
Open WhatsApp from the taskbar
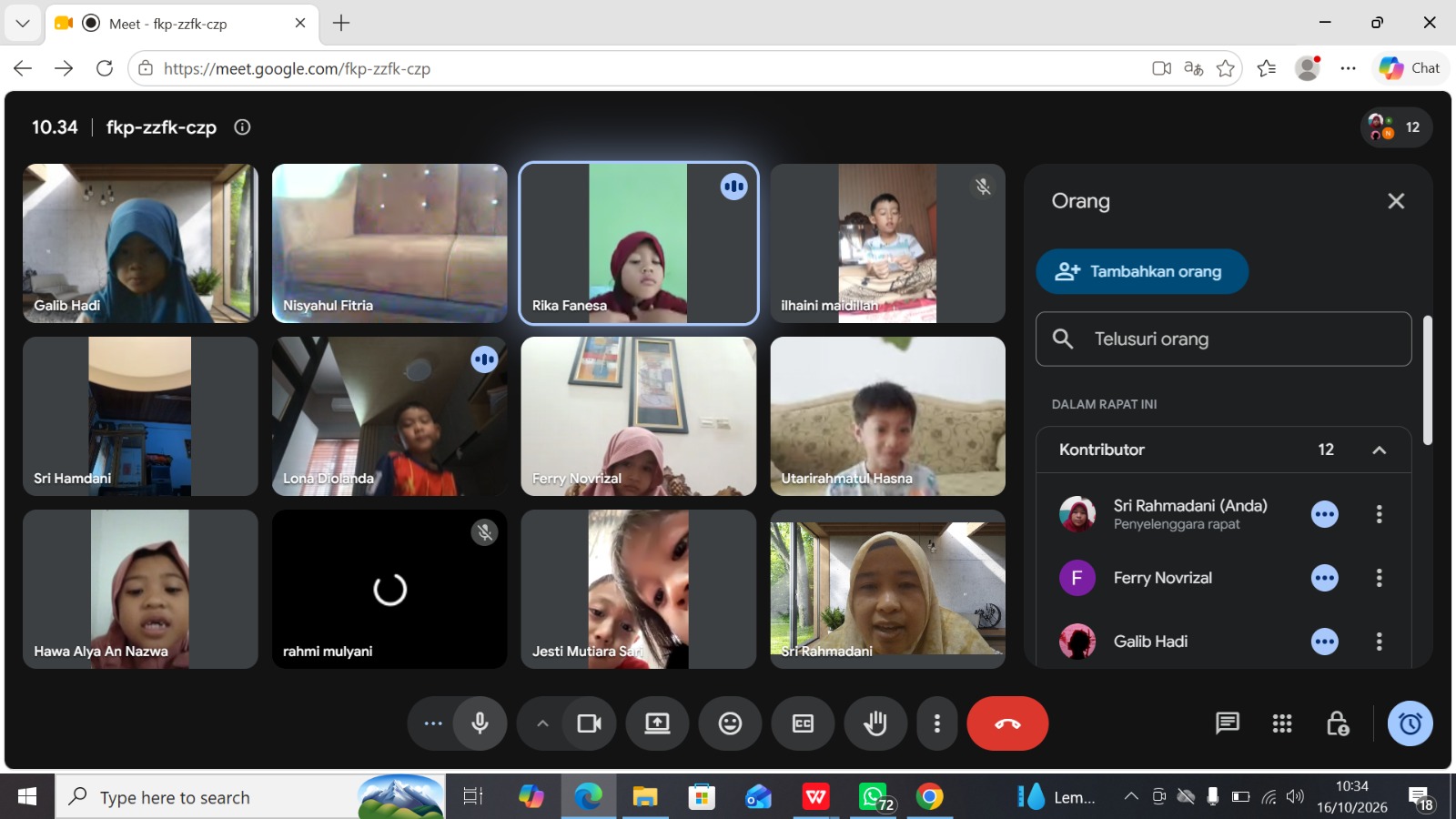[875, 797]
